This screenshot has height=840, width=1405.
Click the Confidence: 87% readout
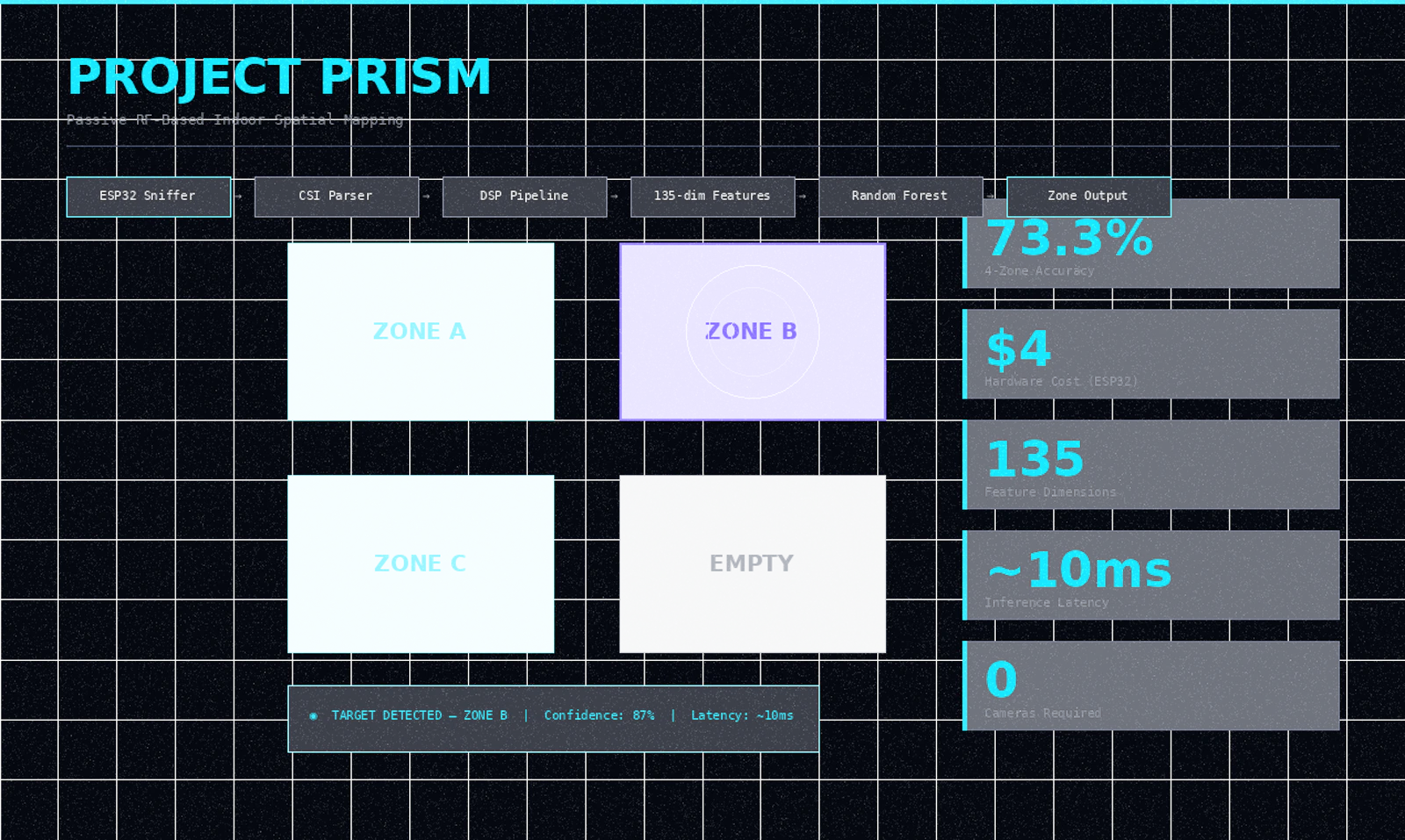pyautogui.click(x=600, y=715)
